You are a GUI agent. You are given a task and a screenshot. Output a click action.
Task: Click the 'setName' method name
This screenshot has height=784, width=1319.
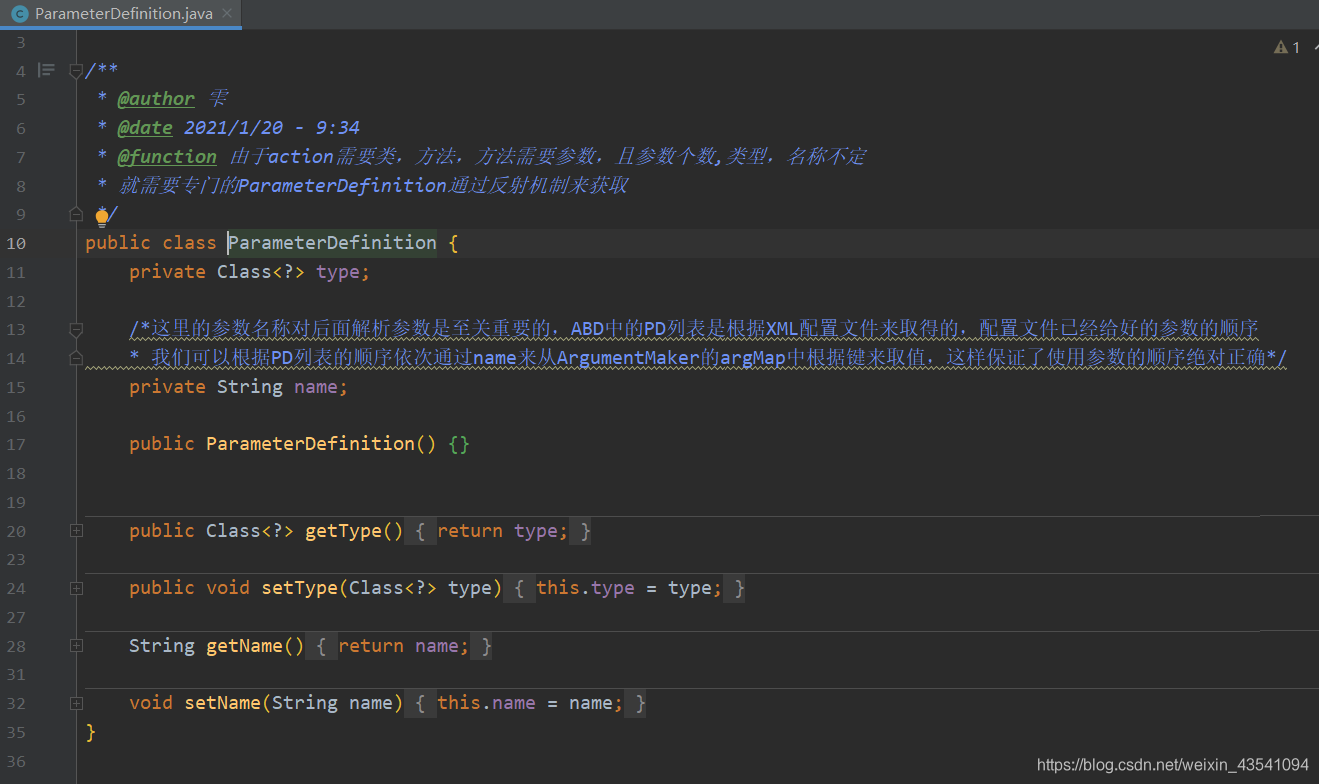click(222, 703)
